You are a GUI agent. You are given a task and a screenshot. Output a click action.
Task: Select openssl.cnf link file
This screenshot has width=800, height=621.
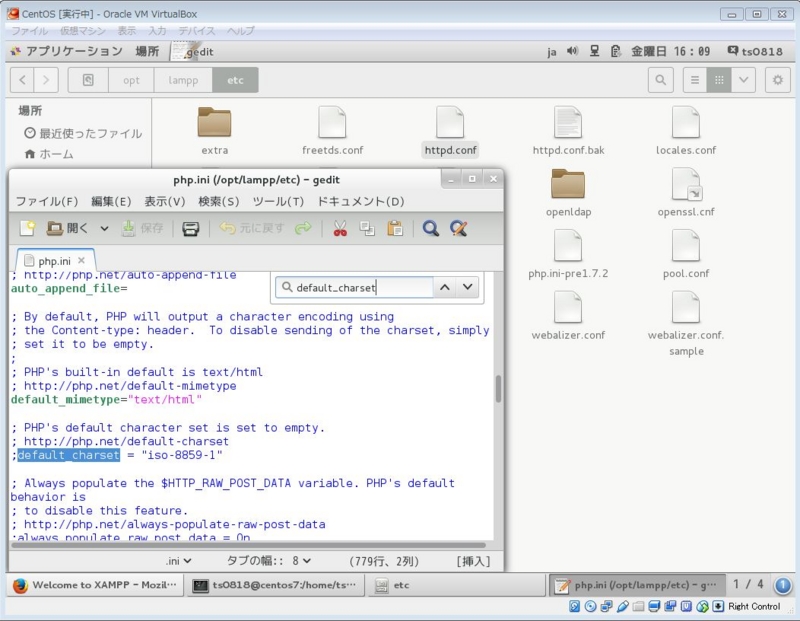coord(686,193)
